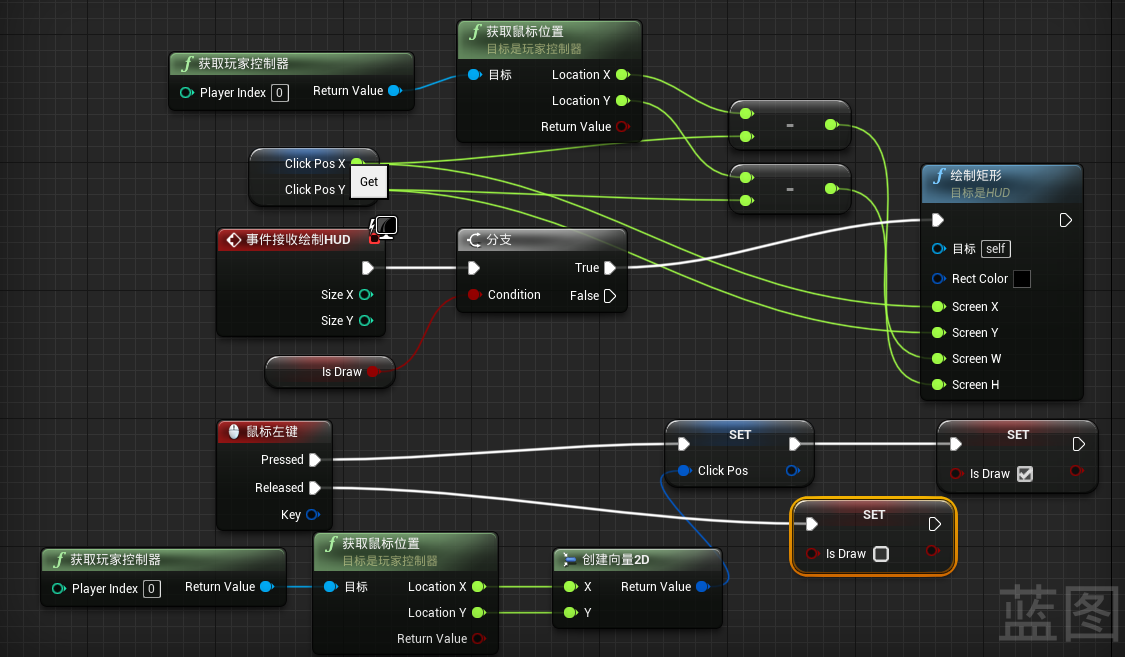The width and height of the screenshot is (1125, 657).
Task: Open the Rect Color swatch
Action: click(1021, 279)
